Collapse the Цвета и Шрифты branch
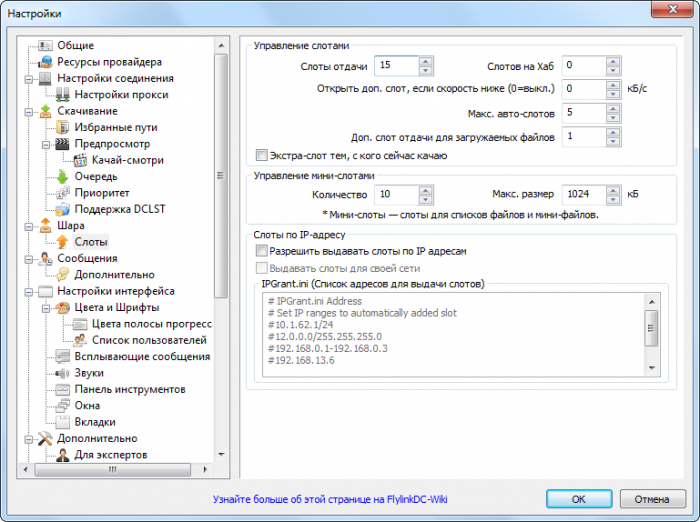The height and width of the screenshot is (522, 700). tap(45, 308)
